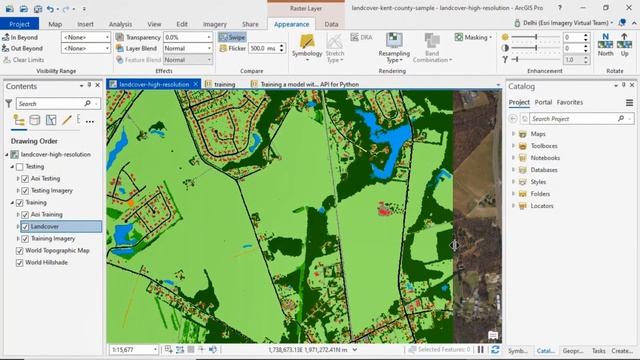Toggle Aoi Training layer visibility

(25, 214)
